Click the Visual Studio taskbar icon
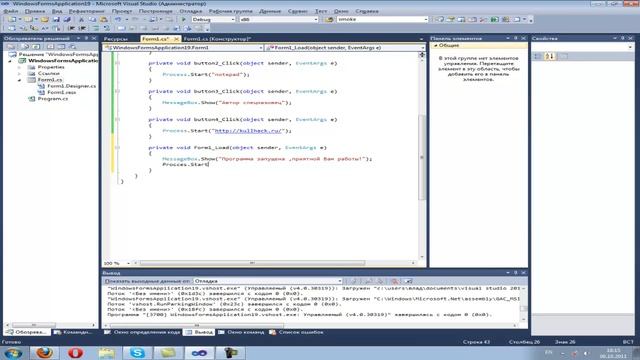The width and height of the screenshot is (640, 360). 199,353
